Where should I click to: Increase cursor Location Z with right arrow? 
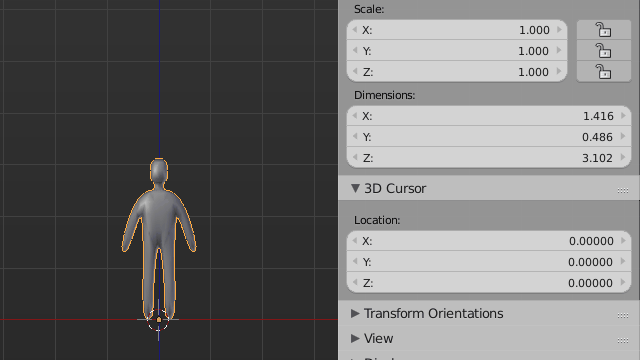click(x=623, y=282)
